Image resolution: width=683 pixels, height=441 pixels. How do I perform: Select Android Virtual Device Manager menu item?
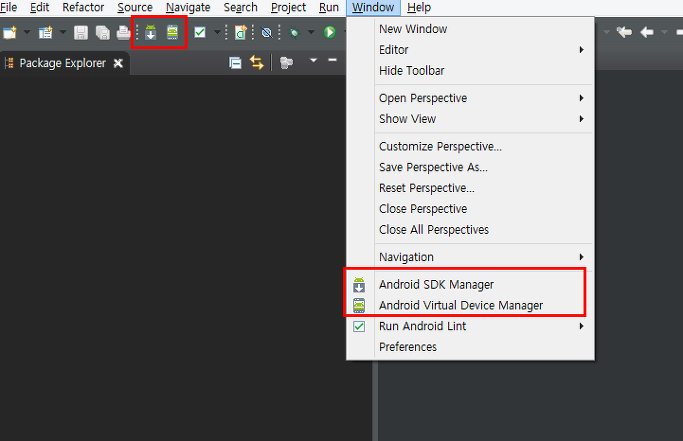[x=470, y=305]
